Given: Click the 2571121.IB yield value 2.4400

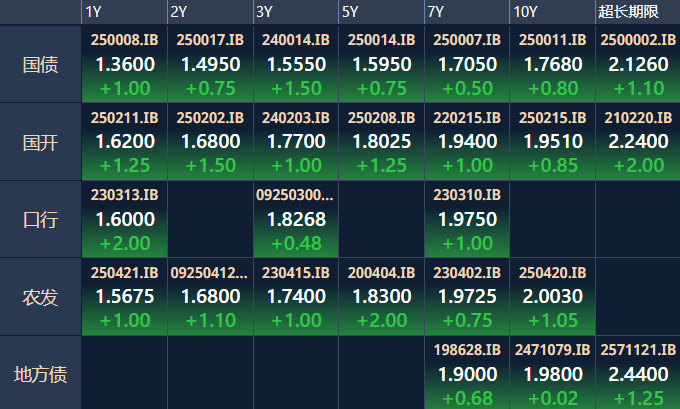Looking at the screenshot, I should 638,374.
